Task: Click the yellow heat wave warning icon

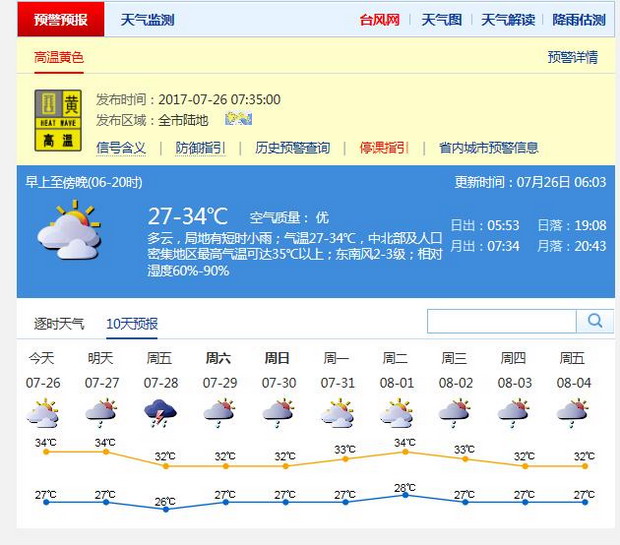Action: point(58,120)
